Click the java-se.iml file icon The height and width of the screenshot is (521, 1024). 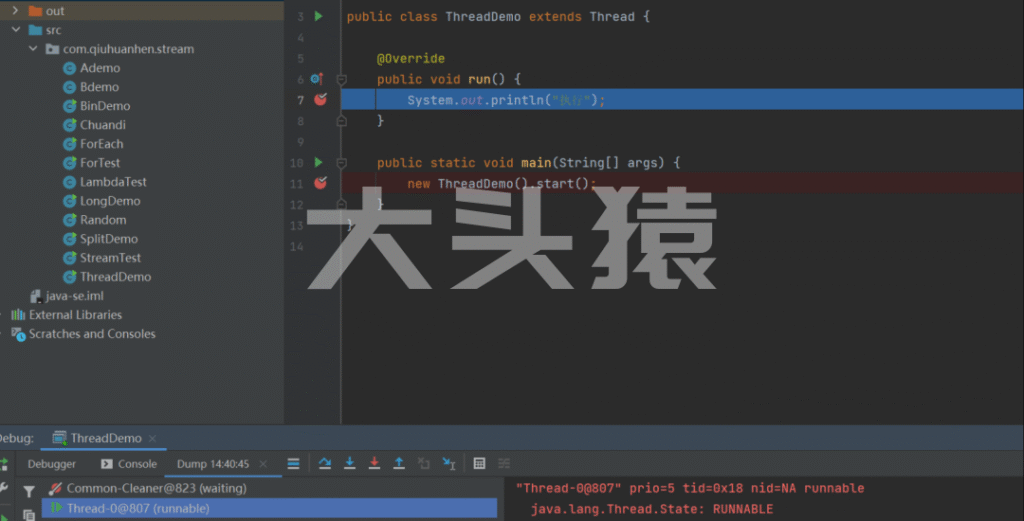(36, 296)
